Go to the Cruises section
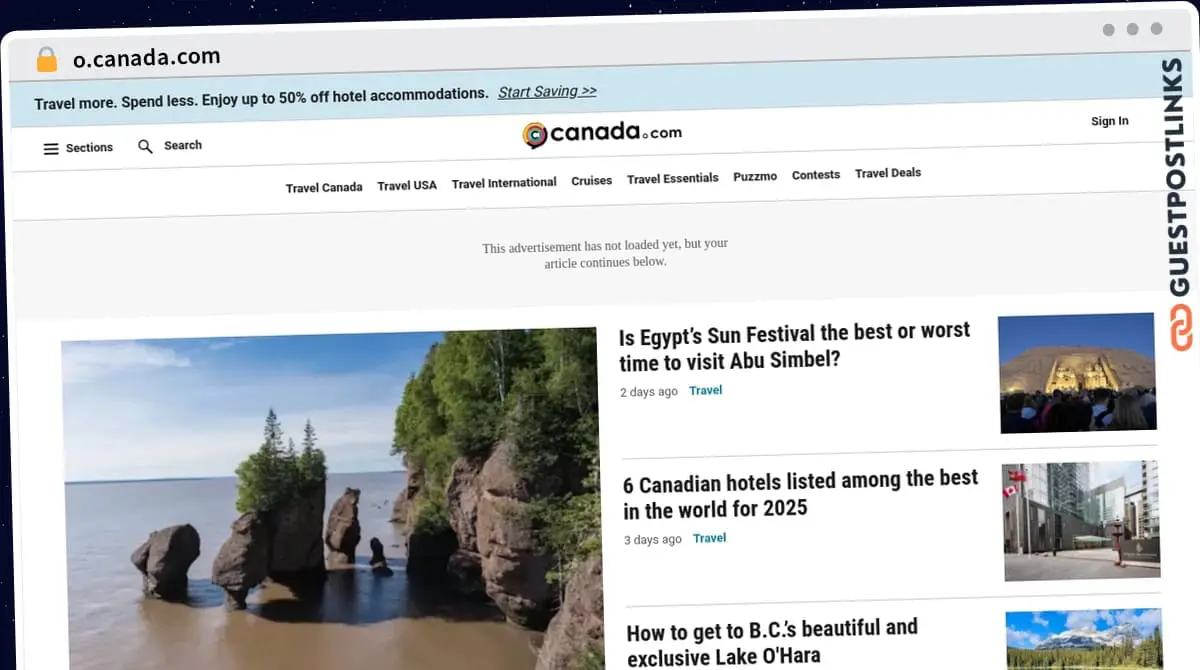This screenshot has width=1200, height=670. (x=592, y=181)
